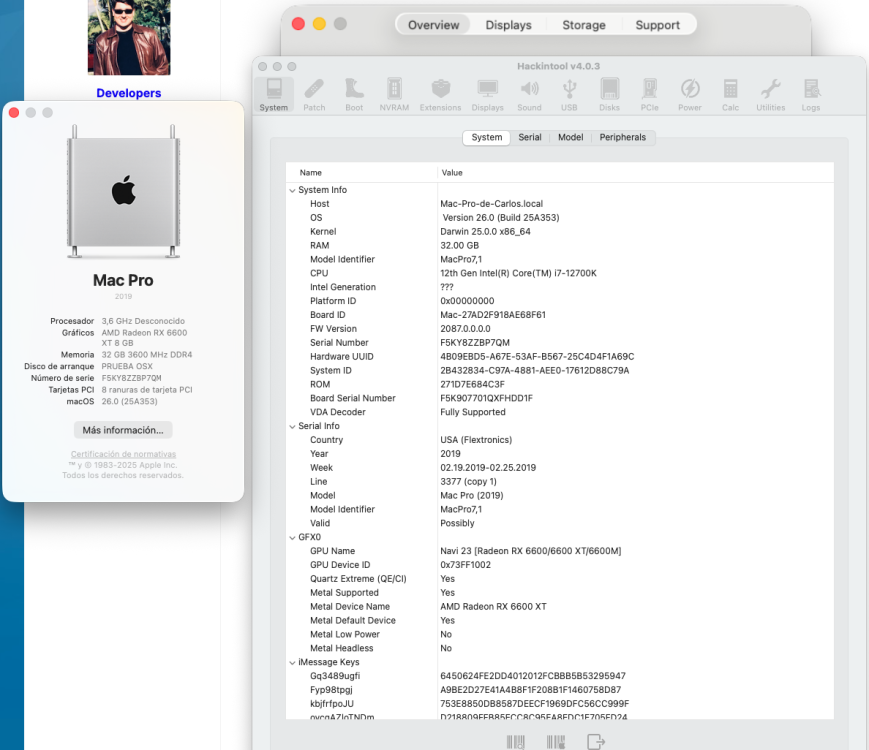This screenshot has width=869, height=750.
Task: Select the Quartz Extreme (QE/CI) row
Action: click(x=560, y=579)
